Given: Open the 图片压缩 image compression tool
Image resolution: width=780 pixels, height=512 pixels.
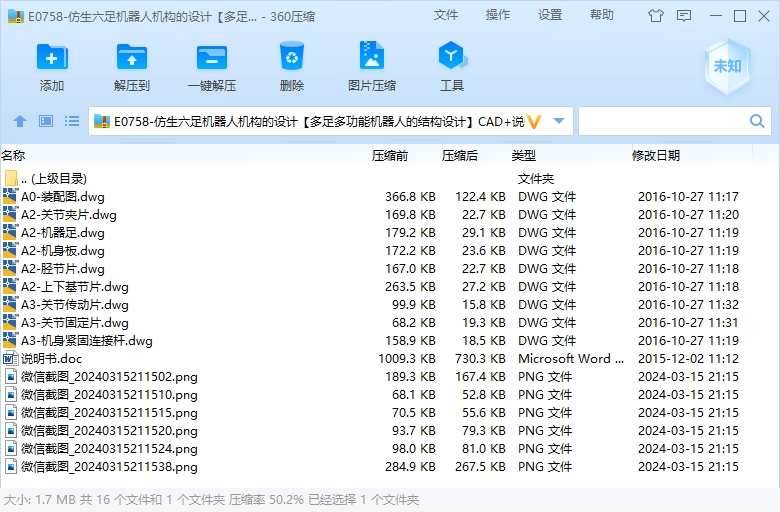Looking at the screenshot, I should point(372,55).
